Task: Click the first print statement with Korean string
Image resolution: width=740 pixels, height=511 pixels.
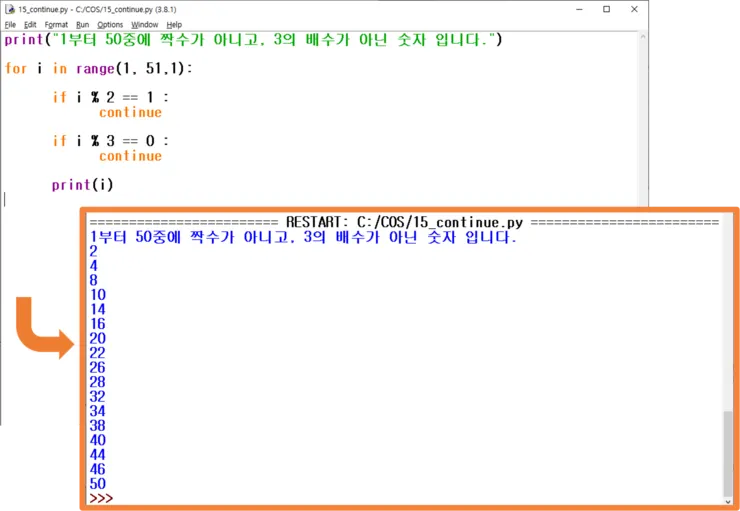Action: pos(253,40)
